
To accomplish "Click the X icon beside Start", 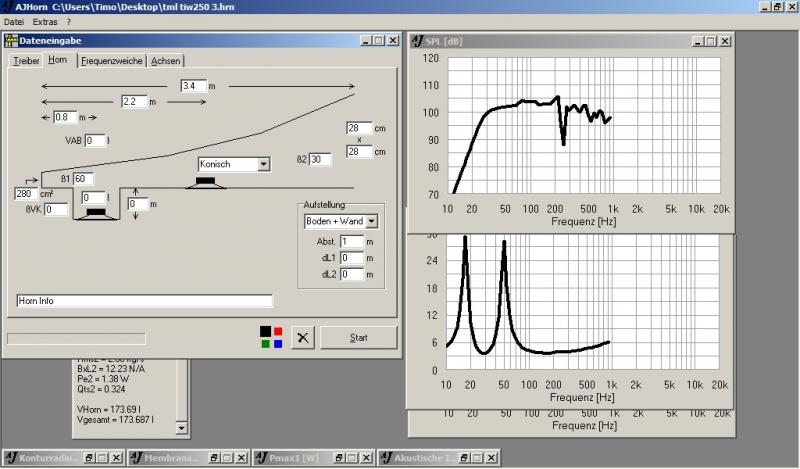I will [x=304, y=337].
